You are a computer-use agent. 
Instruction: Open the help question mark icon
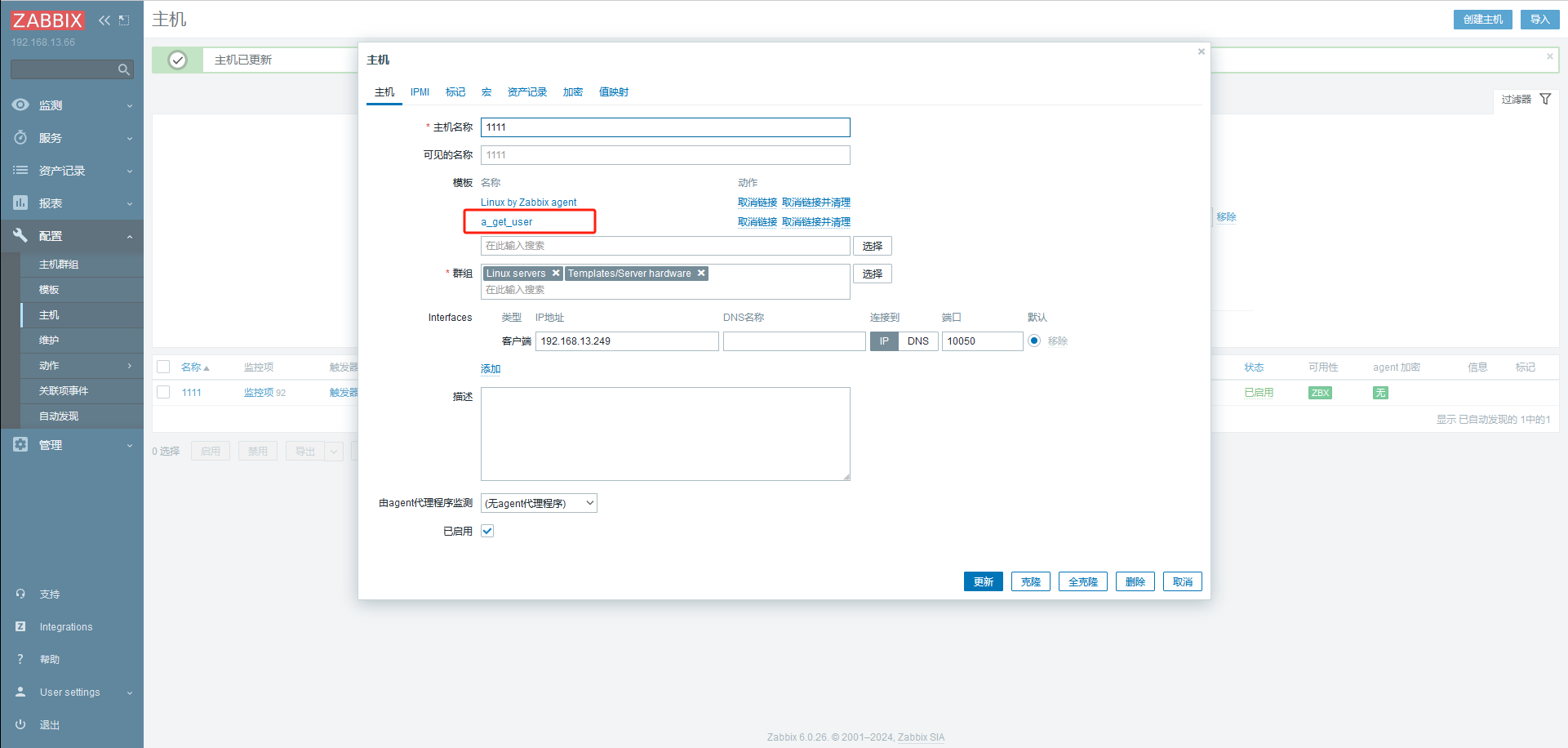click(20, 659)
